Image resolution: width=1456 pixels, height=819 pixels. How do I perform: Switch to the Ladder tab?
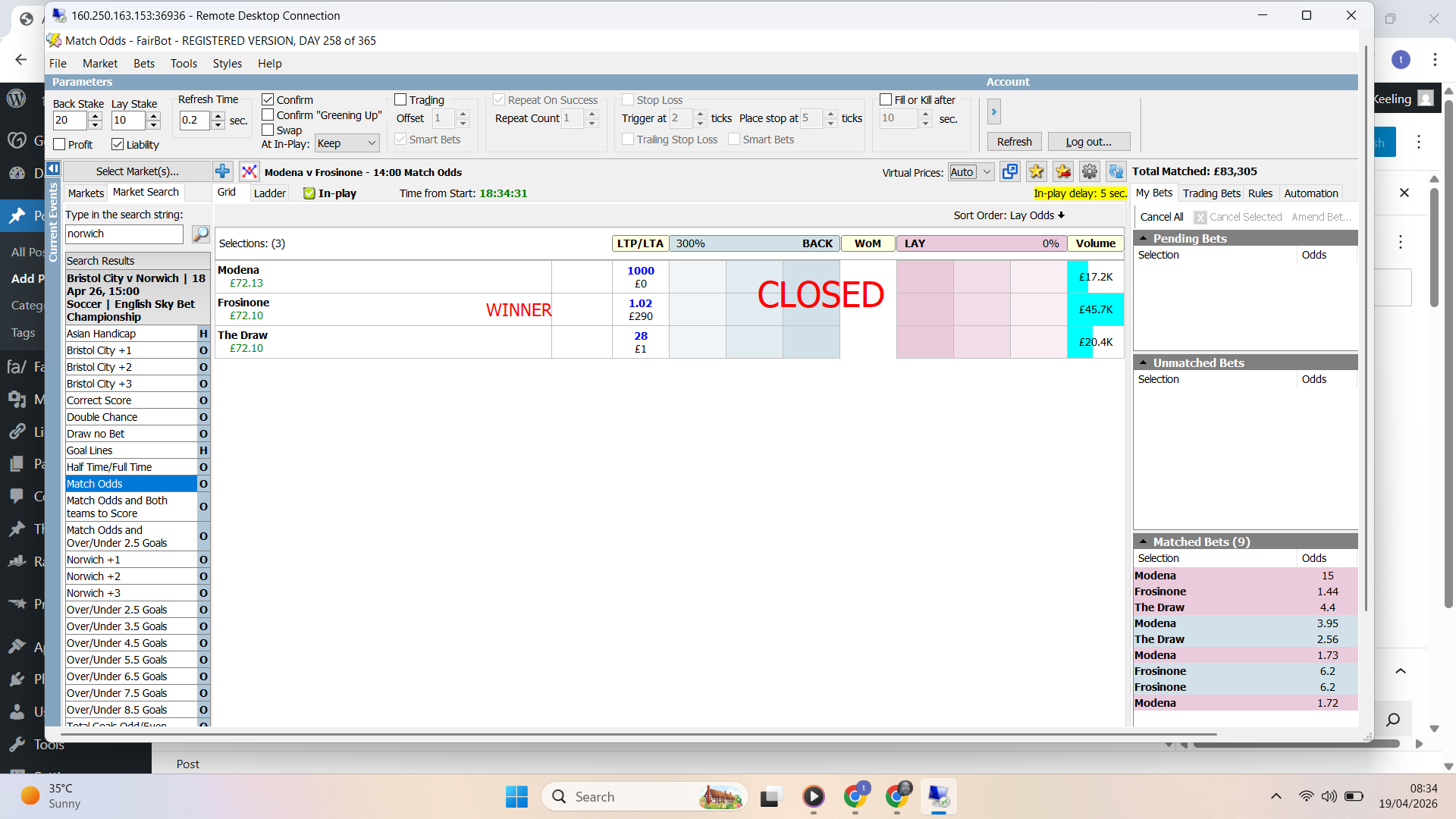pos(269,193)
